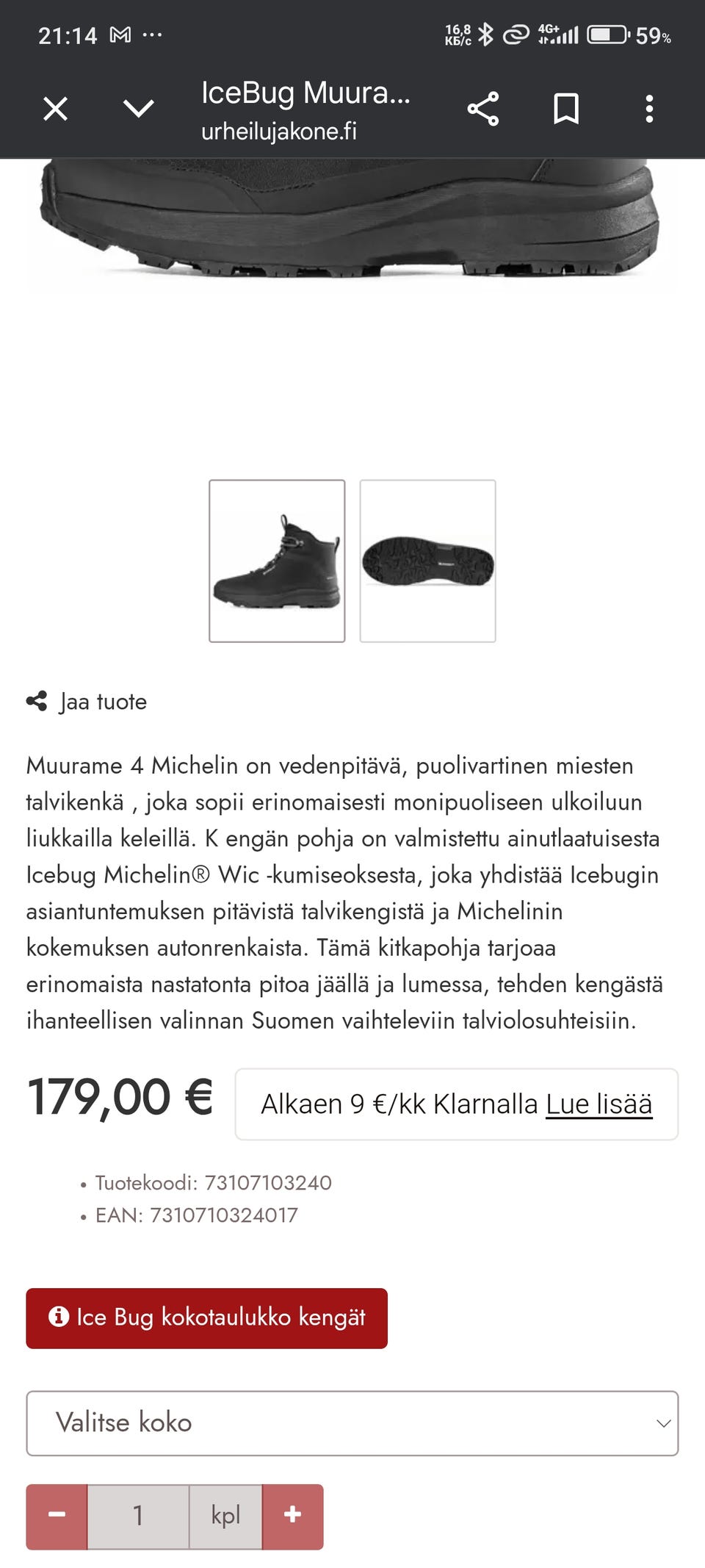
Task: Tap info icon on size chart button
Action: click(59, 1317)
